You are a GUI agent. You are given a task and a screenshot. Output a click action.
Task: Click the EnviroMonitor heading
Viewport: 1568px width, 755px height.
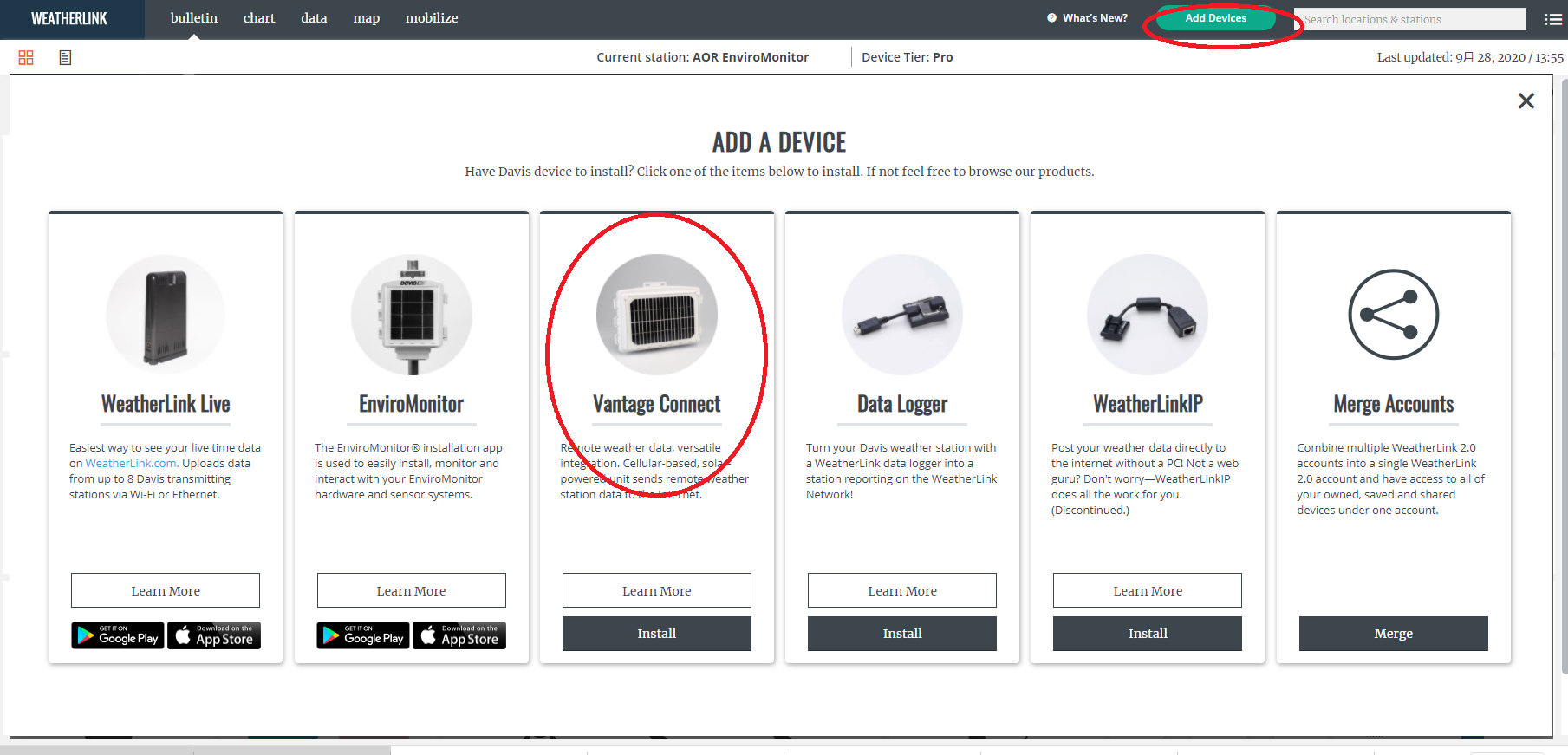click(x=412, y=404)
